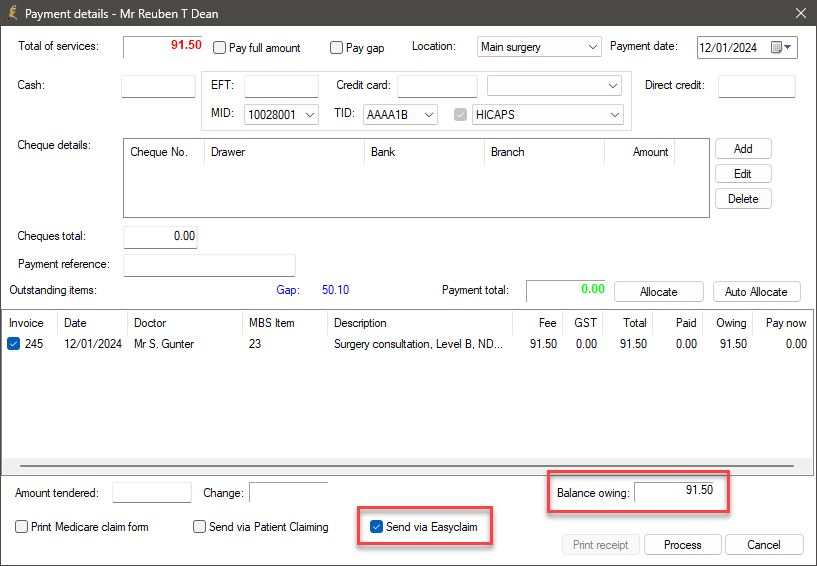
Task: Click the Balance owing field
Action: pos(675,491)
